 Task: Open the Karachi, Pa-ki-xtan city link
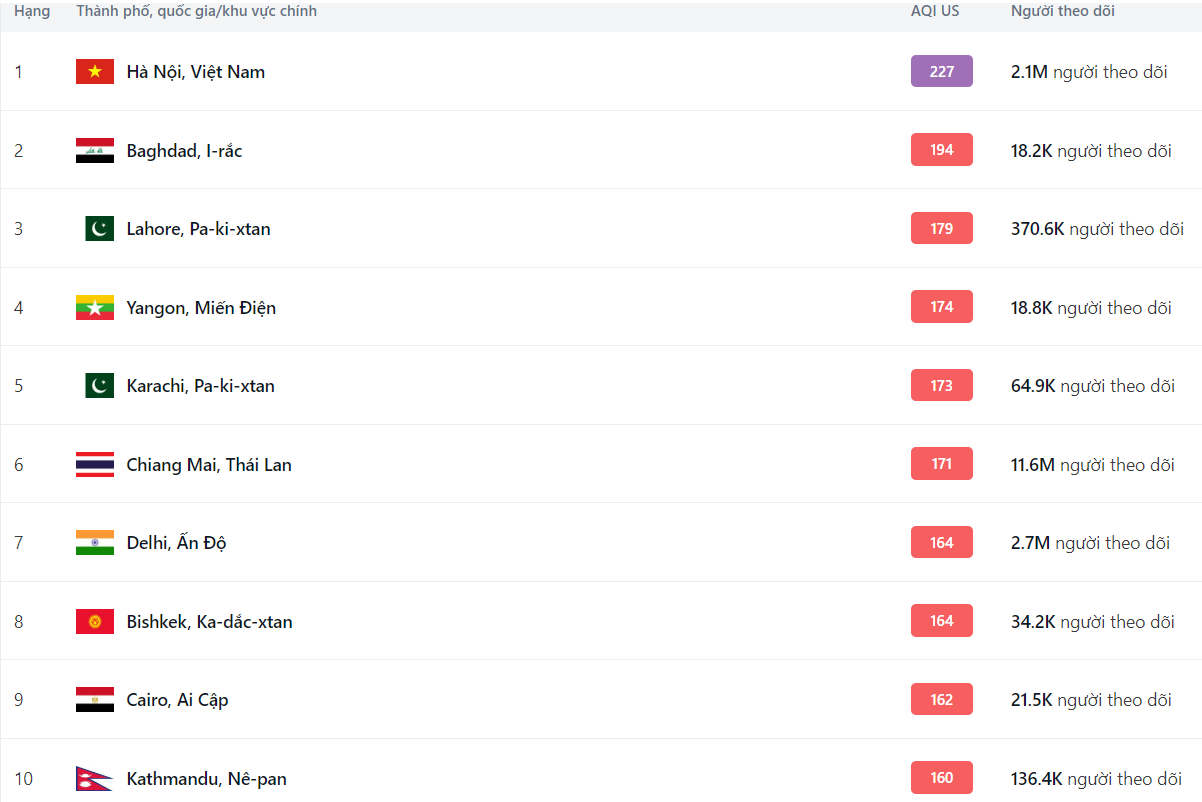coord(200,386)
